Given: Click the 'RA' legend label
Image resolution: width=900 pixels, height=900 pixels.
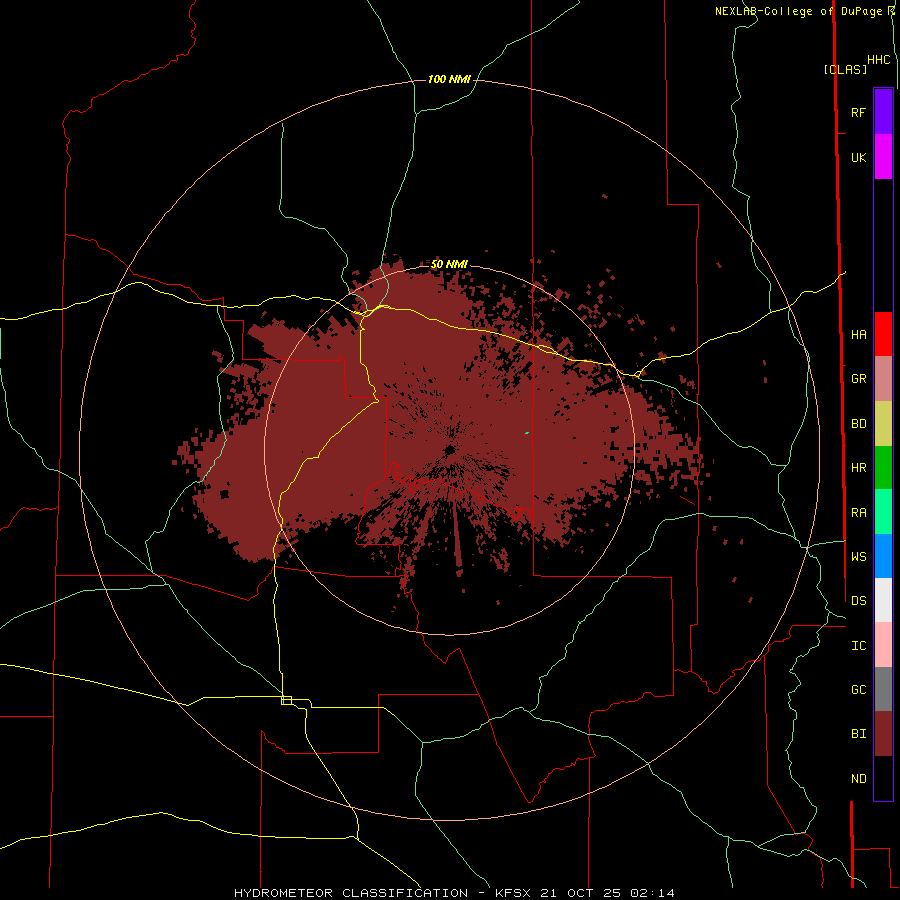Looking at the screenshot, I should (858, 513).
